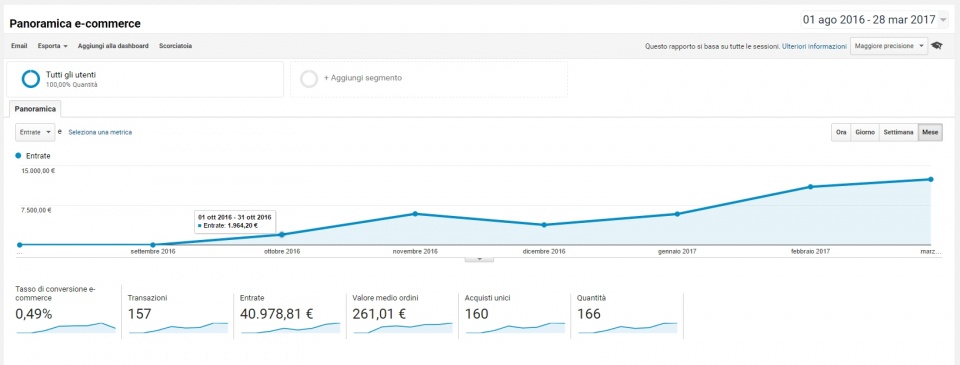Click the Quantità sparkline chart
Viewport: 960px width, 365px height.
(628, 328)
